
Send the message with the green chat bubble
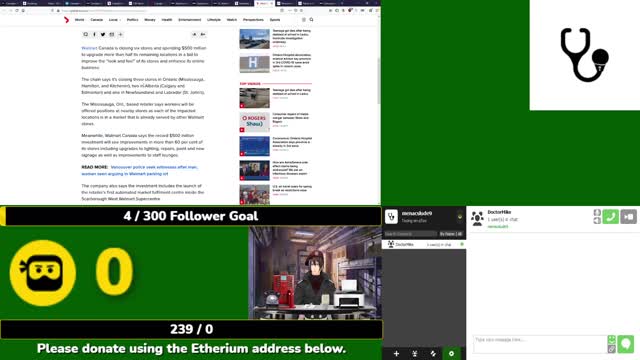pos(625,344)
